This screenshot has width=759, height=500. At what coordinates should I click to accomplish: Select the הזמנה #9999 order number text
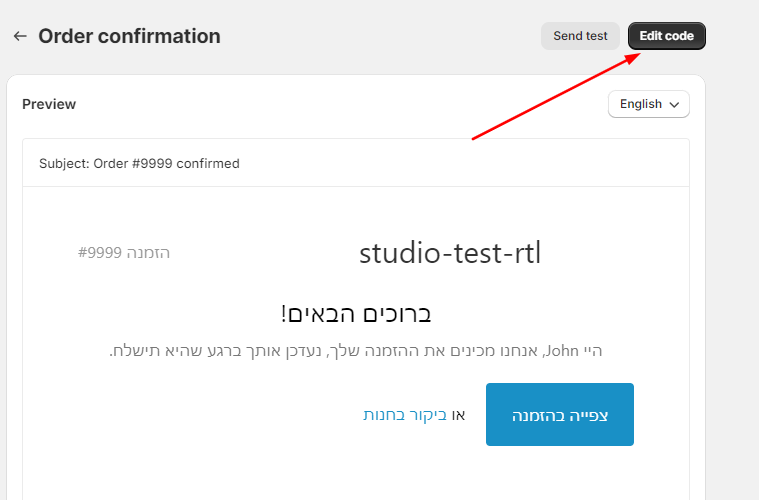[124, 253]
